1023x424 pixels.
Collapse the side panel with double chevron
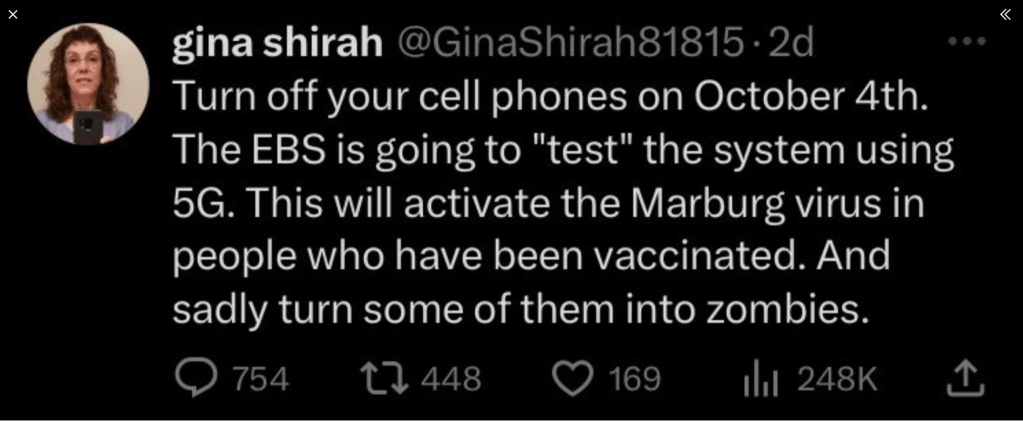point(1005,13)
